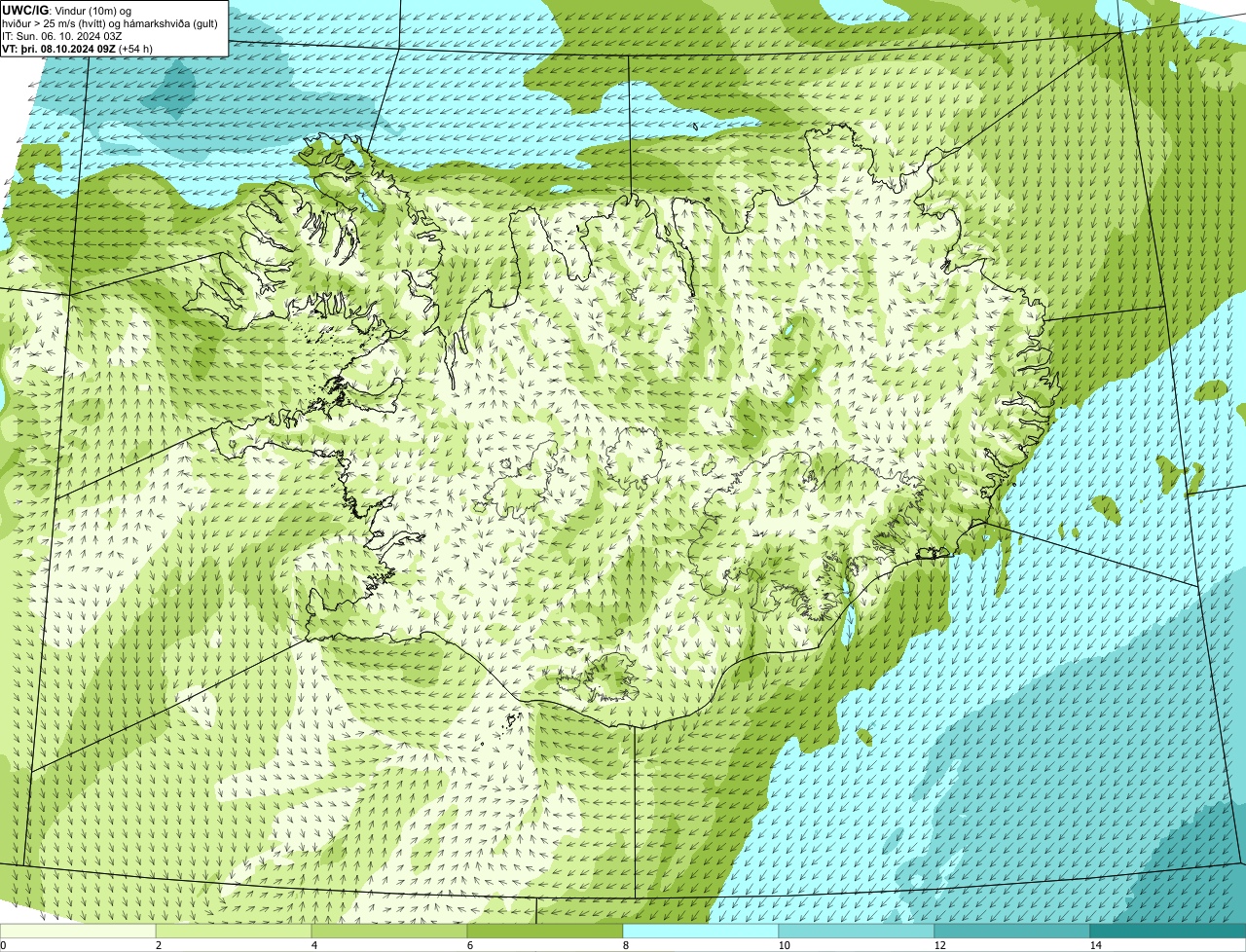Viewport: 1246px width, 952px height.
Task: Click the legend scale label "8"
Action: coord(625,945)
